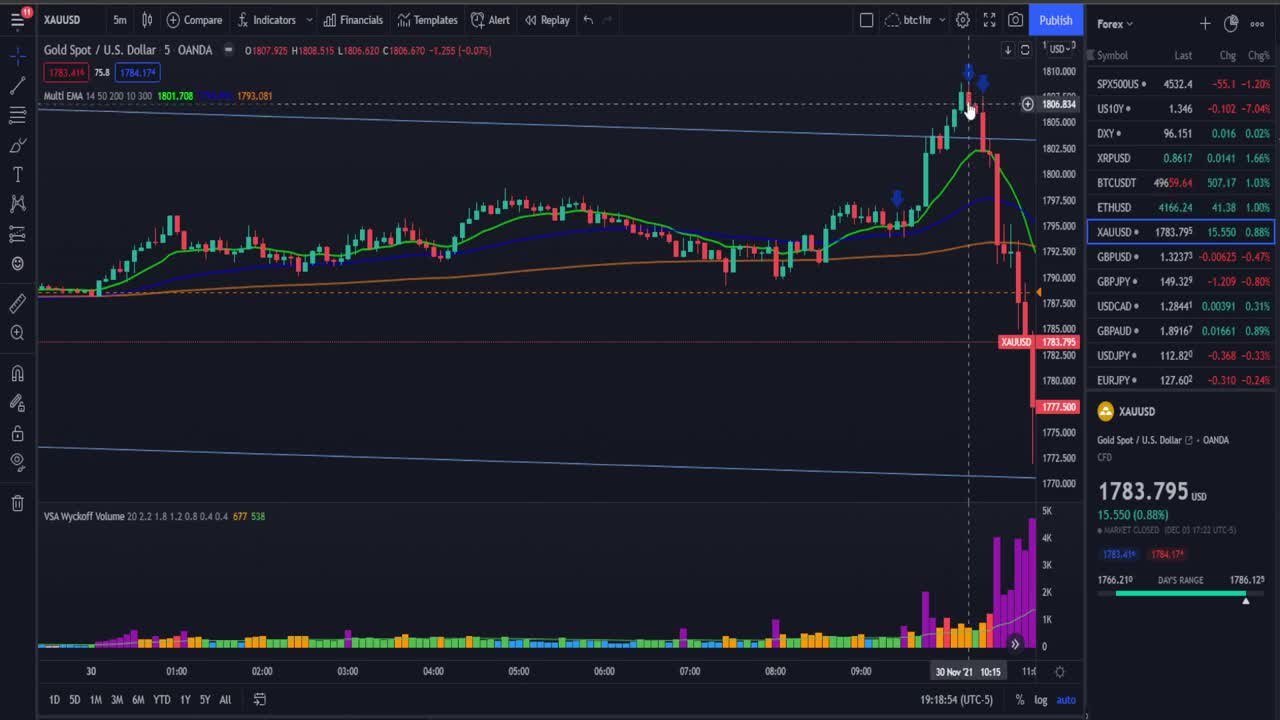Select the brush shapes tool

point(17,146)
